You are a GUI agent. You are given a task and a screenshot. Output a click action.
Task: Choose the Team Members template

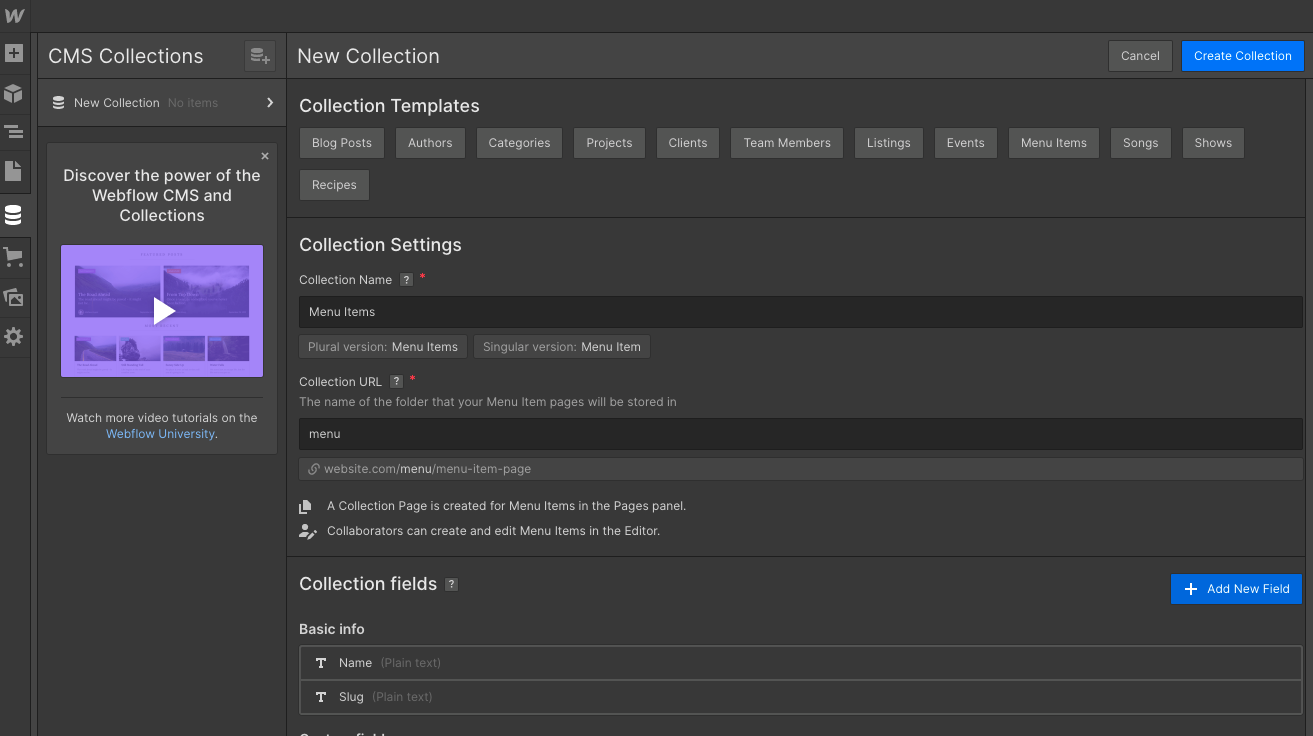[787, 143]
